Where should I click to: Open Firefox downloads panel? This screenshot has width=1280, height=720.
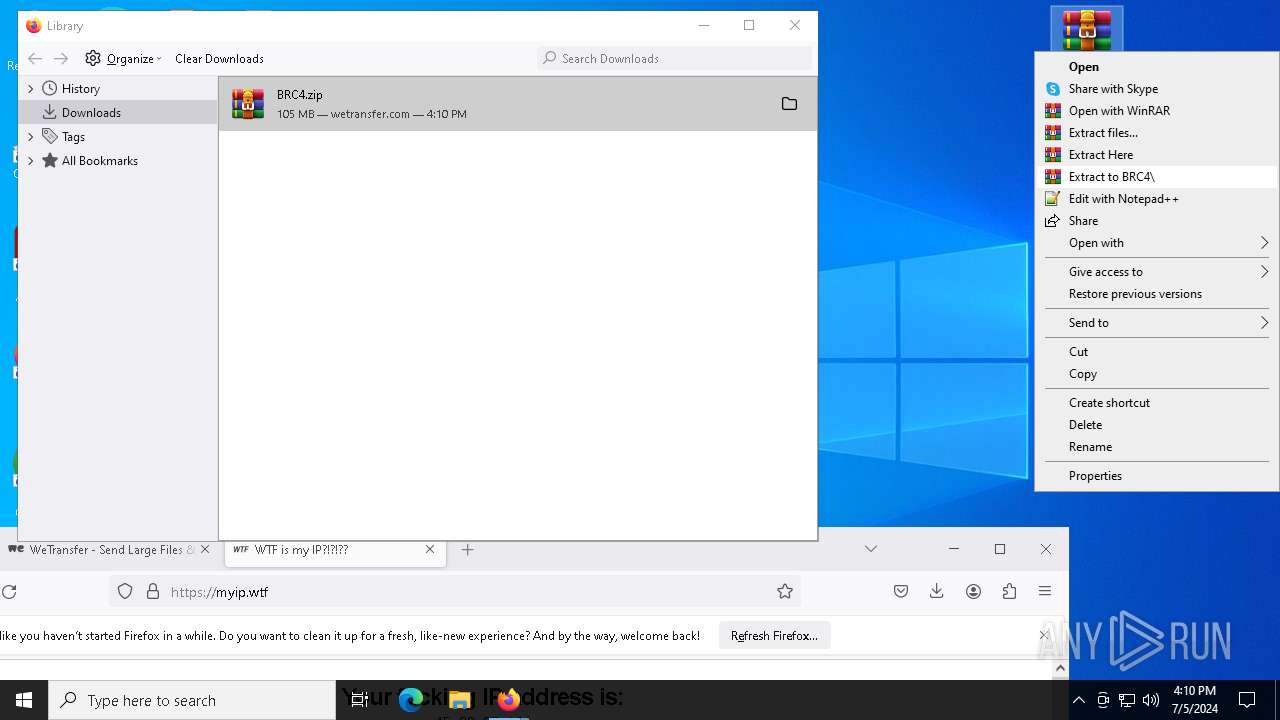coord(937,592)
